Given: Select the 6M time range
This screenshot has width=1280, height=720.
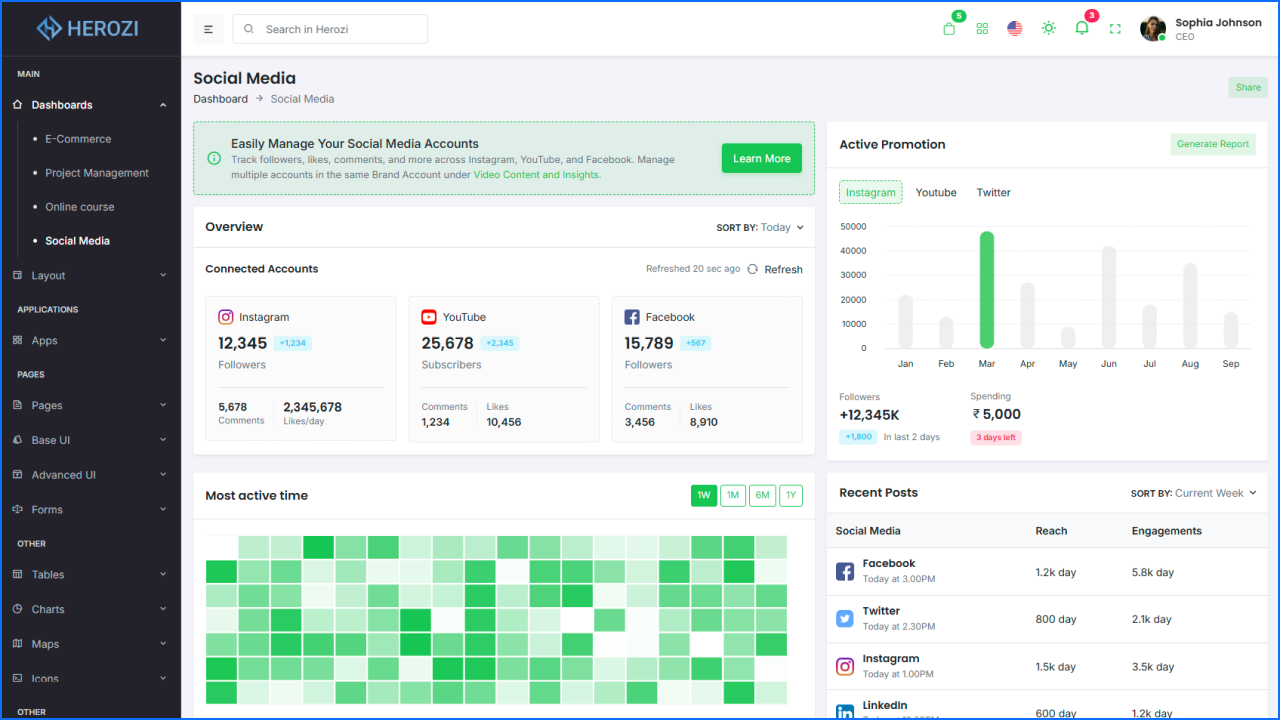Looking at the screenshot, I should click(x=762, y=495).
